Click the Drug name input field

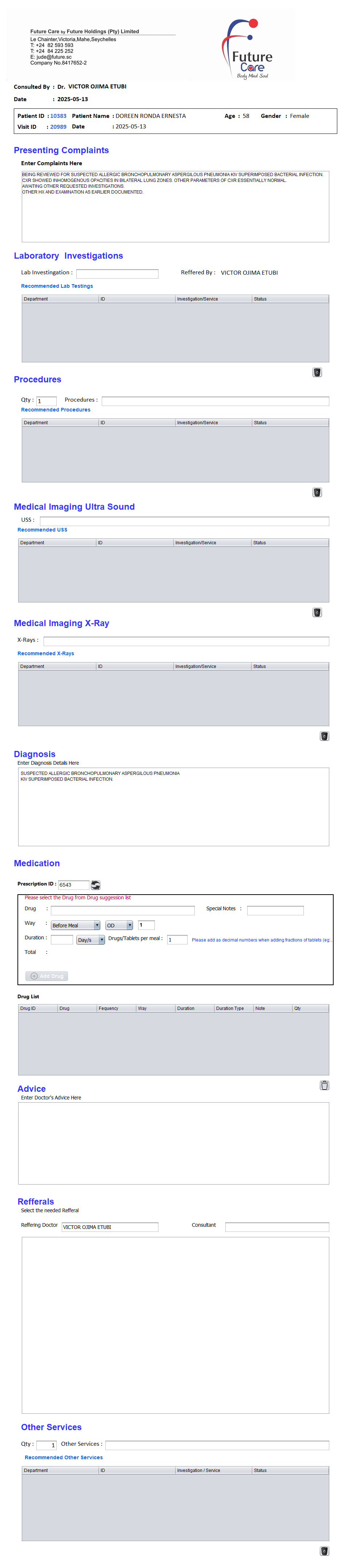click(x=122, y=910)
